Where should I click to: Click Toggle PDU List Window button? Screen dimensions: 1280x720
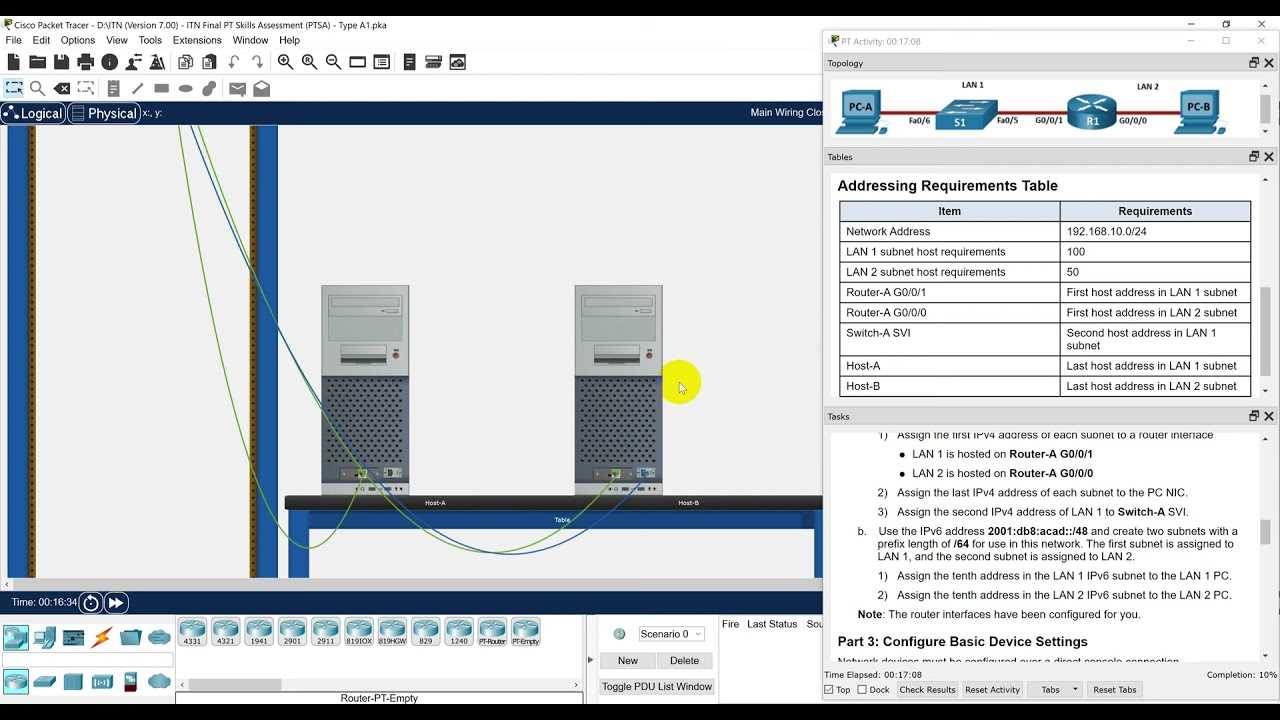pyautogui.click(x=657, y=687)
